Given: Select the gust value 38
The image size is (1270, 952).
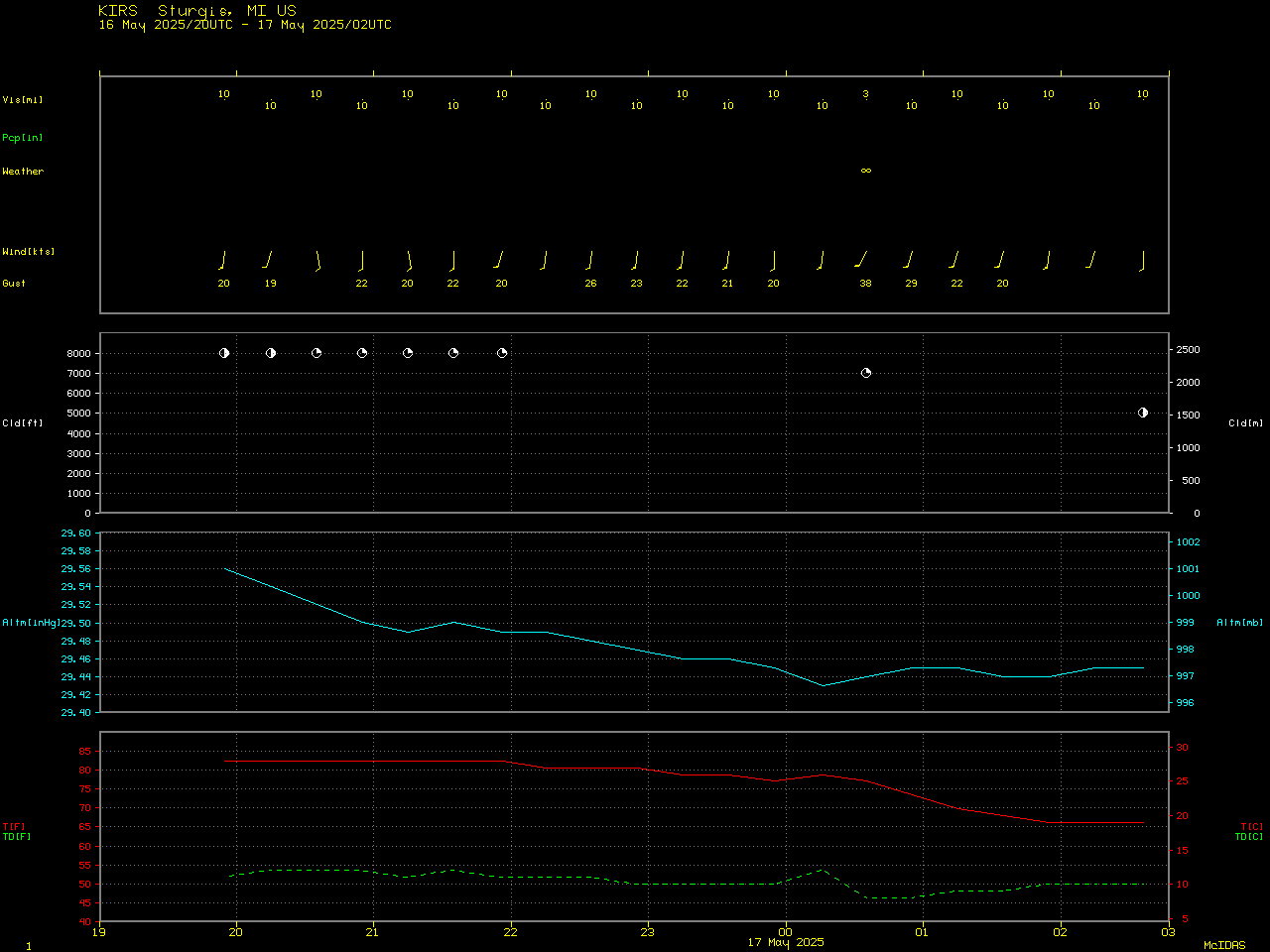Looking at the screenshot, I should (x=865, y=284).
